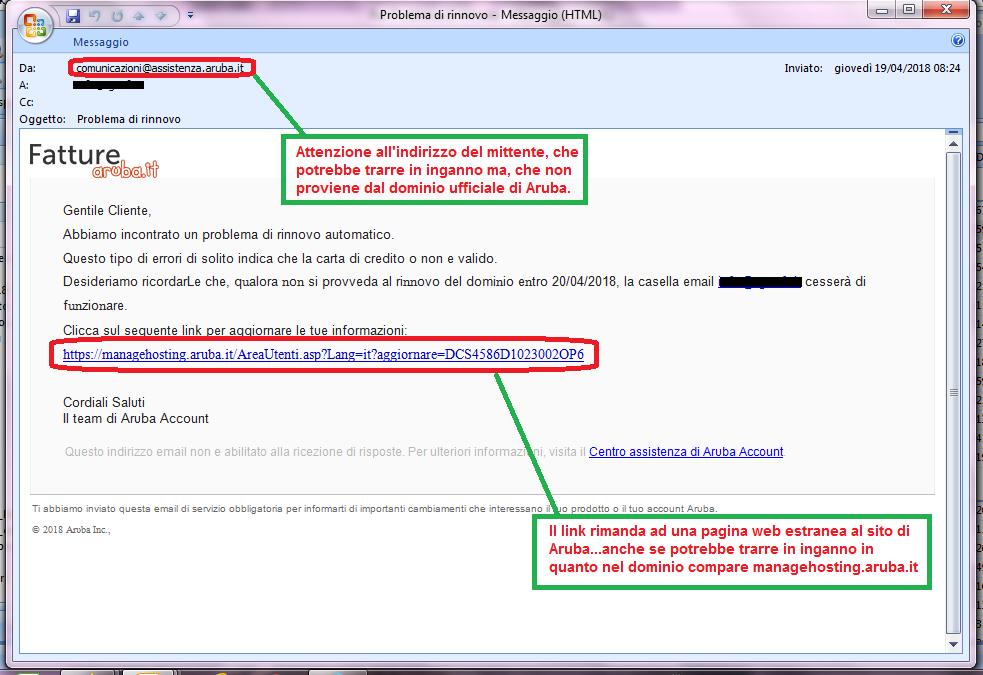Open the managehosting.aruba.it AreaUtenti link
This screenshot has height=675, width=983.
(323, 355)
